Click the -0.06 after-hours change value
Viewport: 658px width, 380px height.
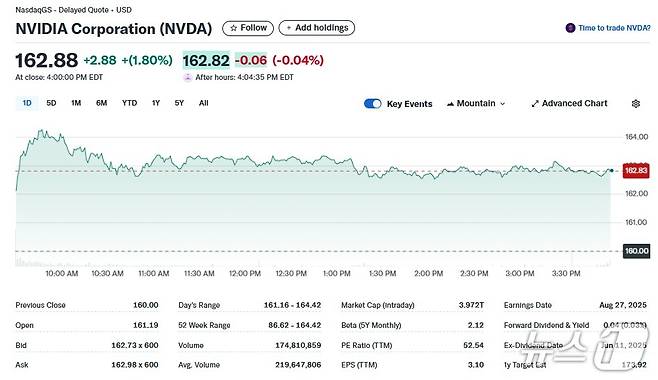(x=251, y=60)
